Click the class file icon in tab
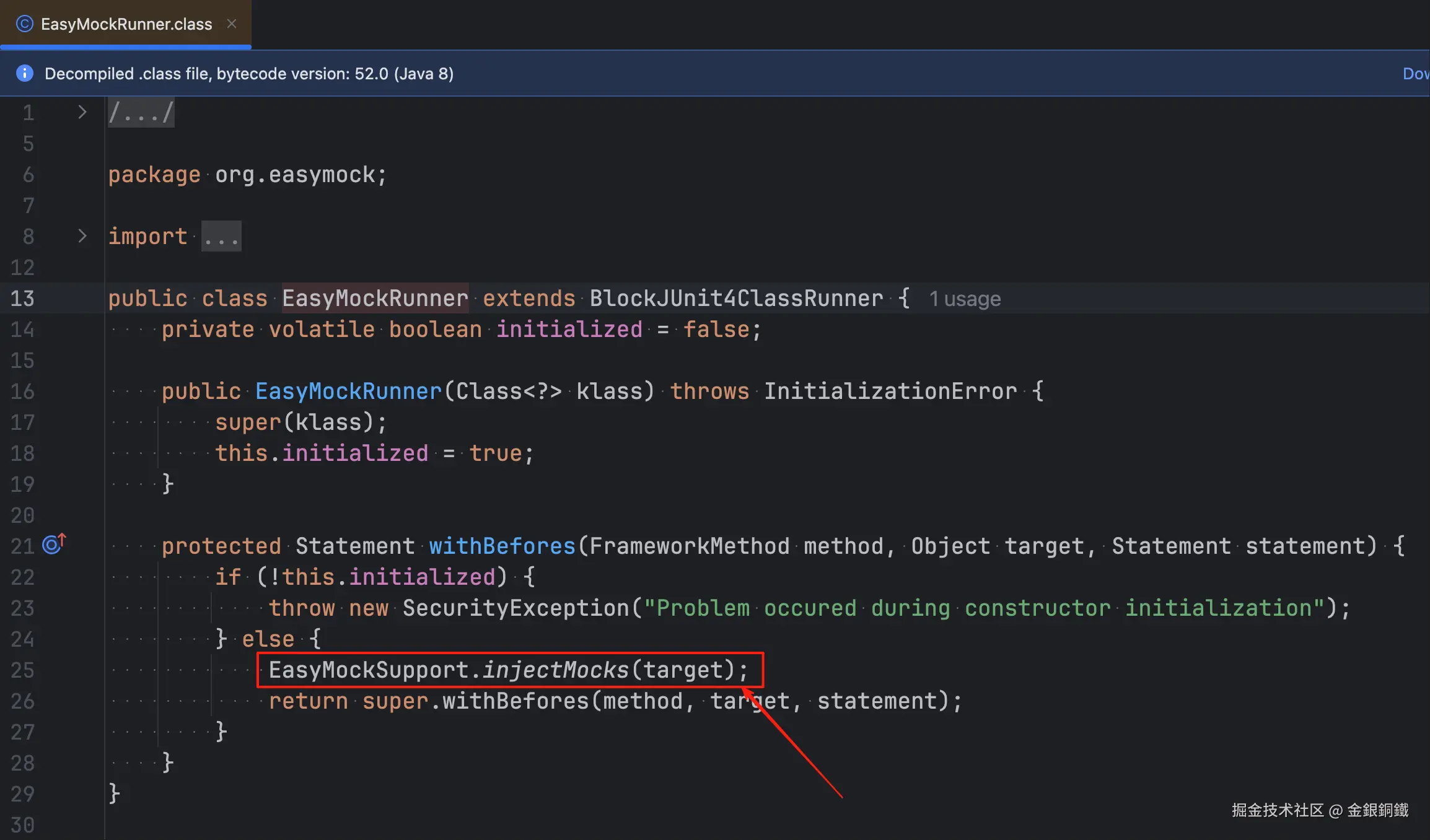The image size is (1430, 840). point(24,24)
